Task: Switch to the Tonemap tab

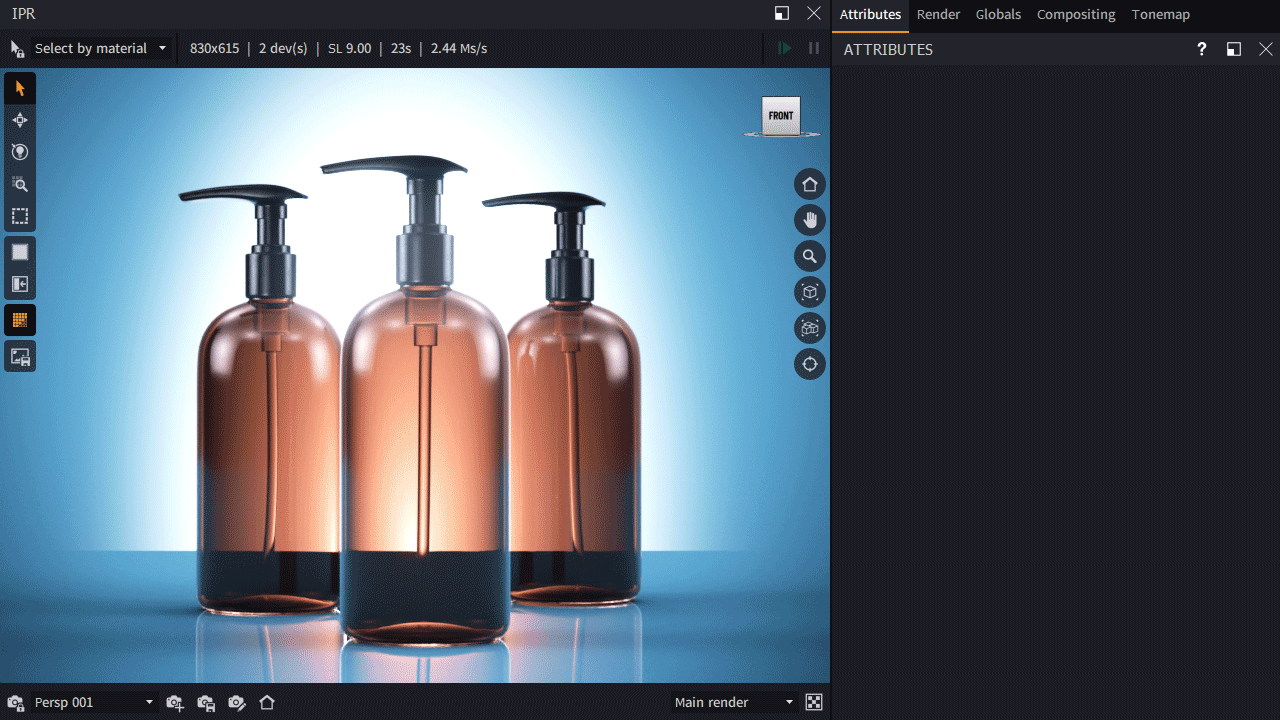Action: pos(1160,14)
